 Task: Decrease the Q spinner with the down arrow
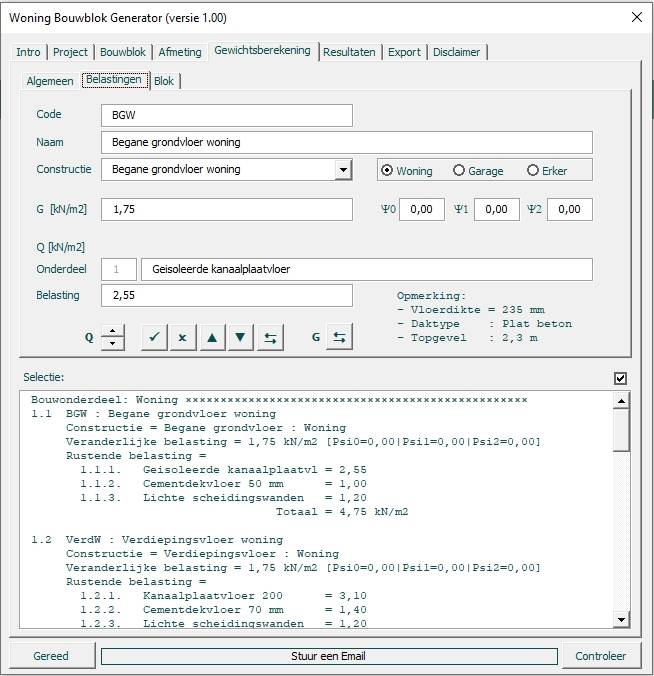[x=113, y=344]
